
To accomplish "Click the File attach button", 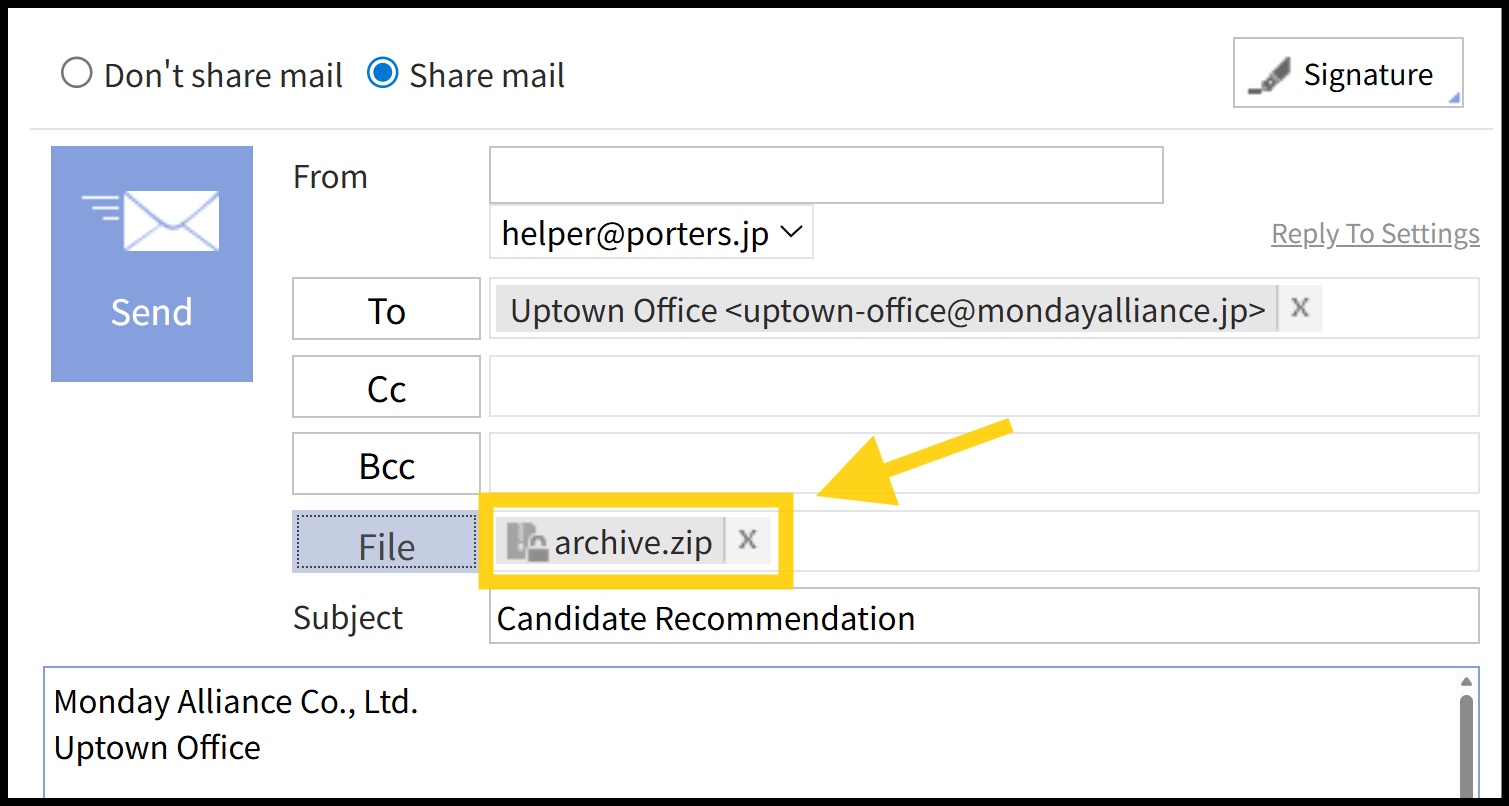I will click(386, 542).
